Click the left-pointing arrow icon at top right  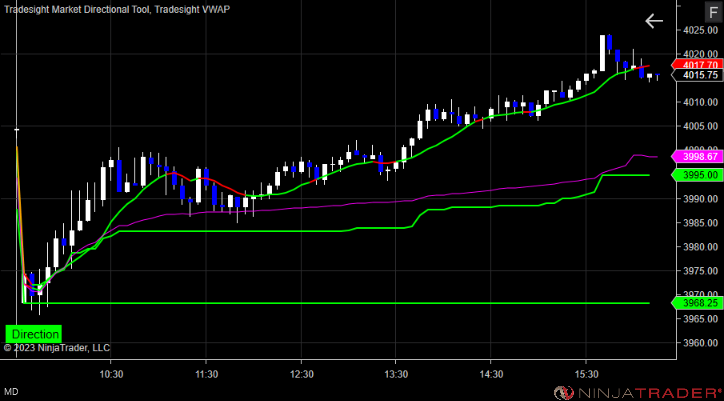point(654,21)
